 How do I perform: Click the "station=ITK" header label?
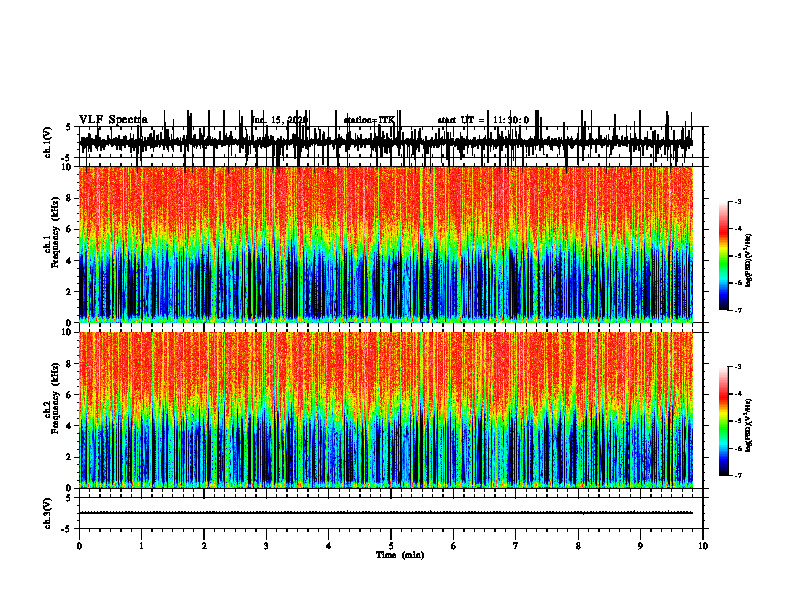coord(369,120)
